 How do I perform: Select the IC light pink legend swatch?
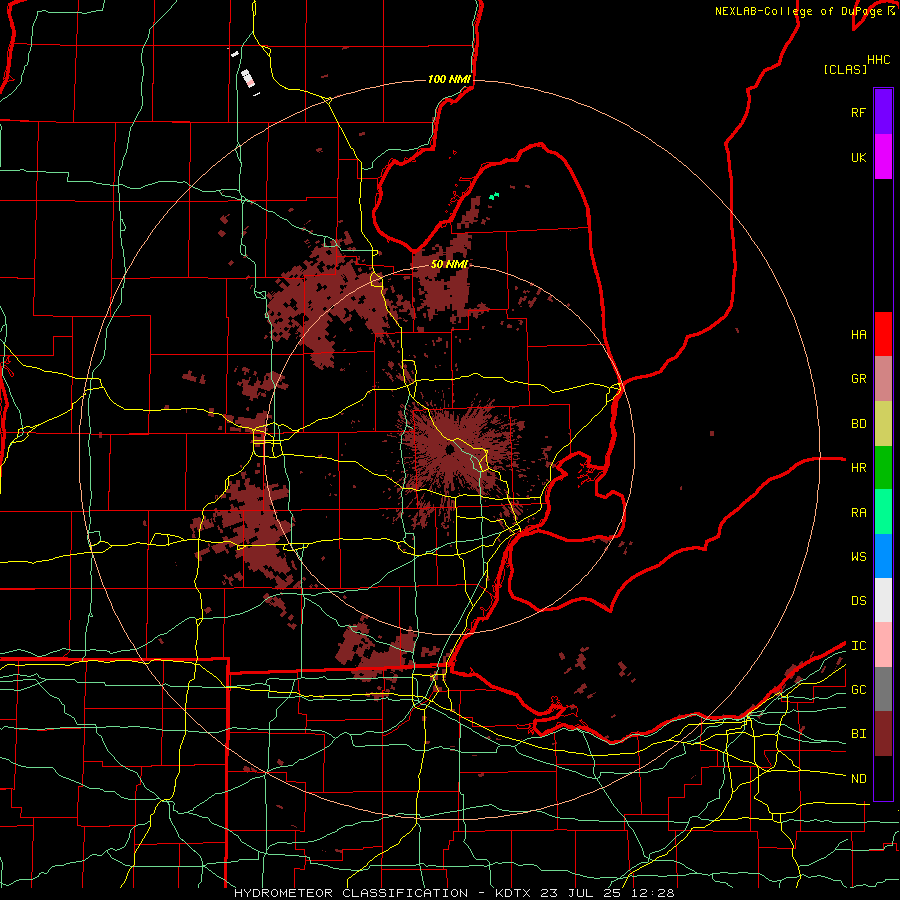(883, 645)
